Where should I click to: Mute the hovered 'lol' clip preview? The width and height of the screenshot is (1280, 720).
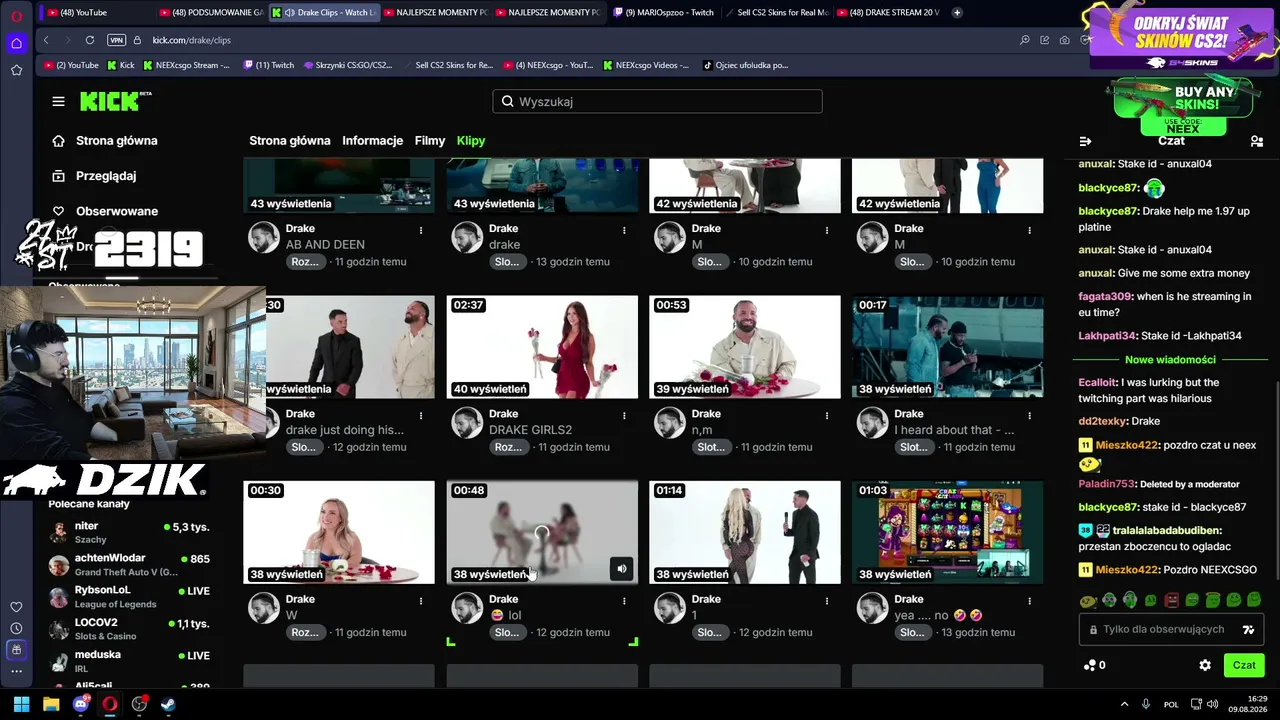(621, 569)
